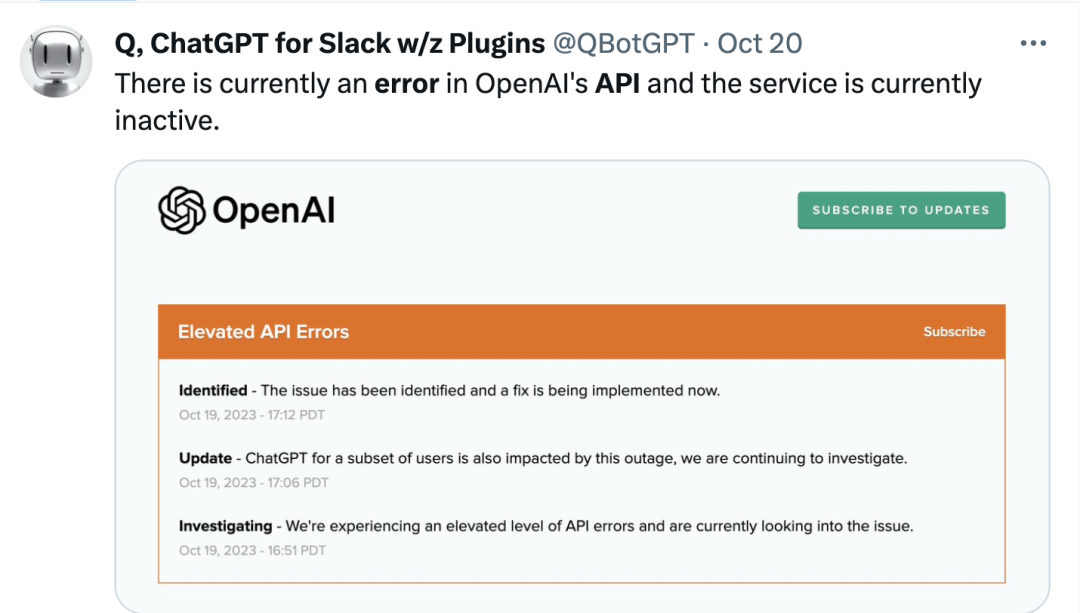Viewport: 1080px width, 613px height.
Task: Click the Oct 19, 2023 - 16:51 PDT timestamp
Action: click(252, 550)
